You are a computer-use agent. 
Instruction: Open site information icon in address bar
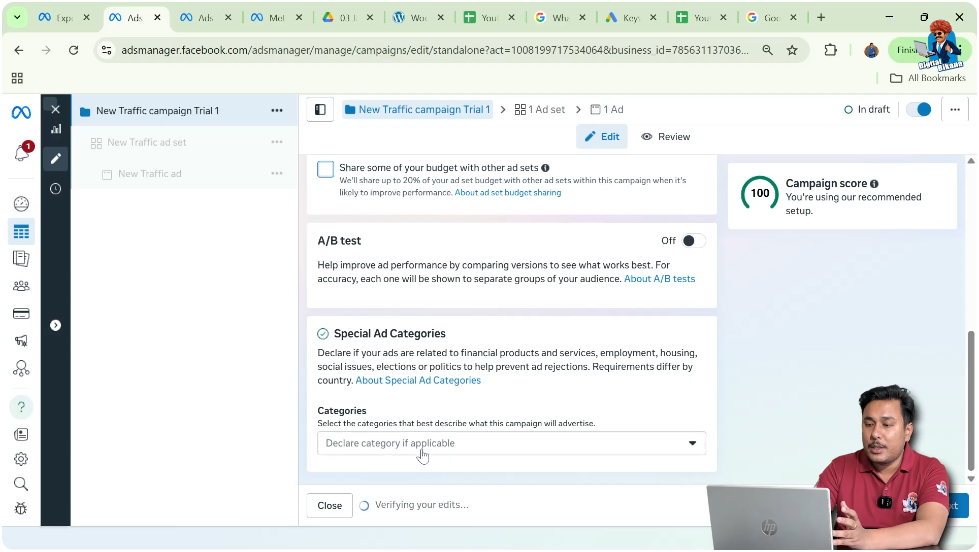(107, 50)
